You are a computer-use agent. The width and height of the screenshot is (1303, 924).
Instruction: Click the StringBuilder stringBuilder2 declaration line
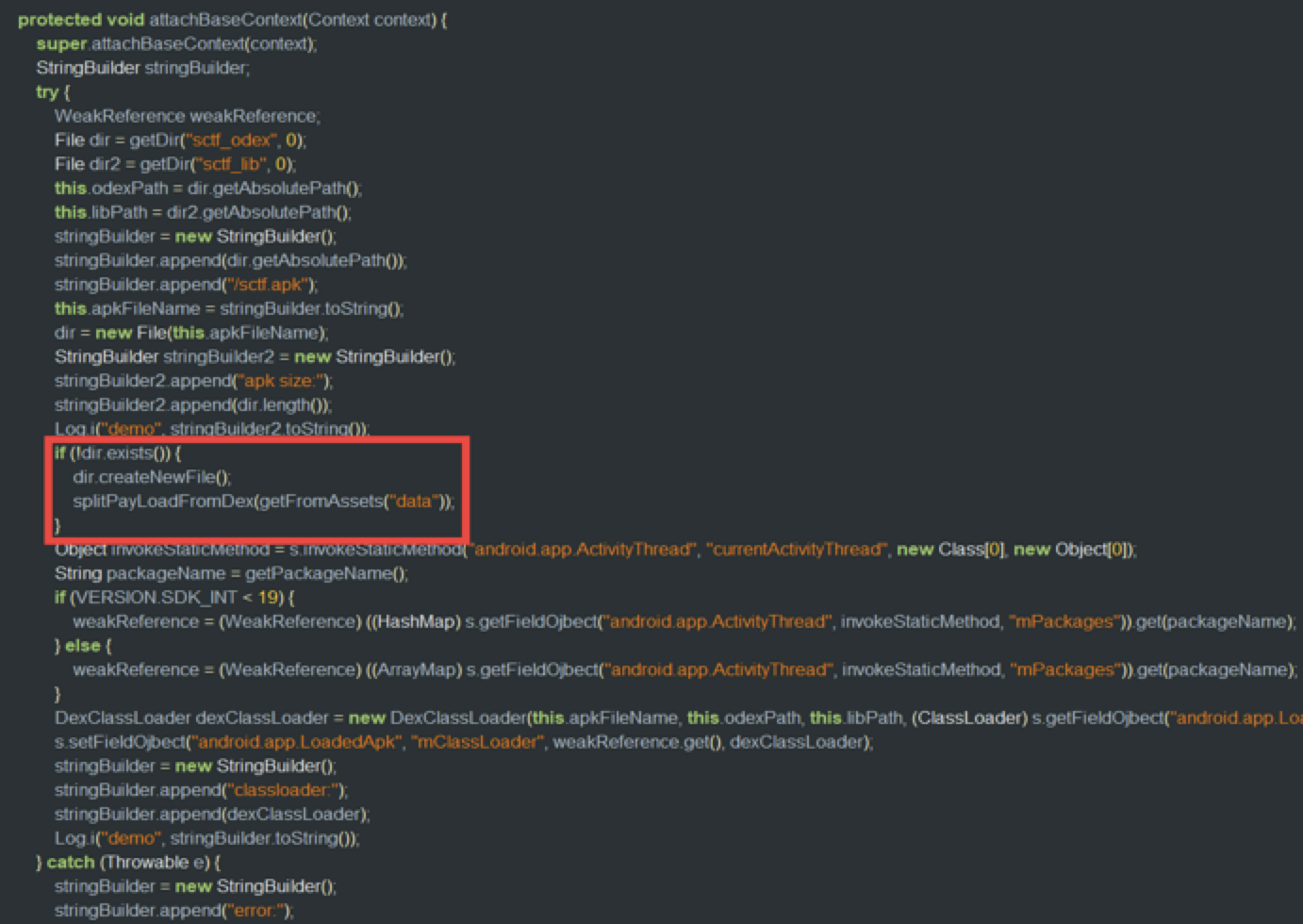point(255,356)
